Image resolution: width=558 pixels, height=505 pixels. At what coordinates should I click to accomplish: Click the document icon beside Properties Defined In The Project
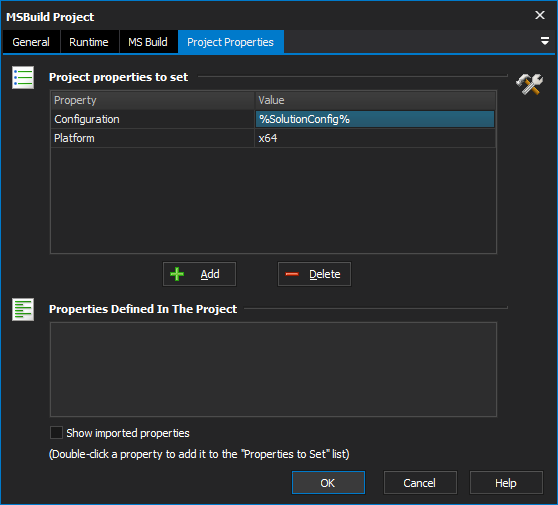point(23,309)
